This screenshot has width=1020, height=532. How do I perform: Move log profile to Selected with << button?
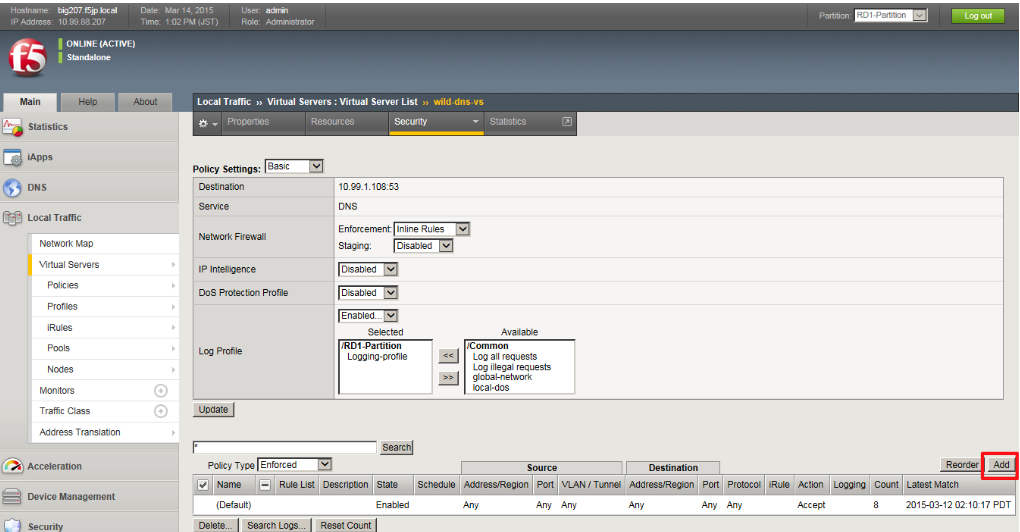coord(448,356)
